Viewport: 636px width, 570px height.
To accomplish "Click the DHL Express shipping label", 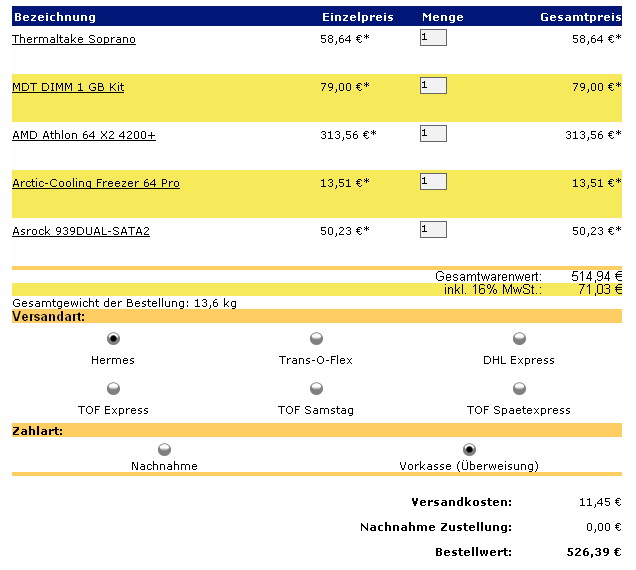I will tap(519, 360).
